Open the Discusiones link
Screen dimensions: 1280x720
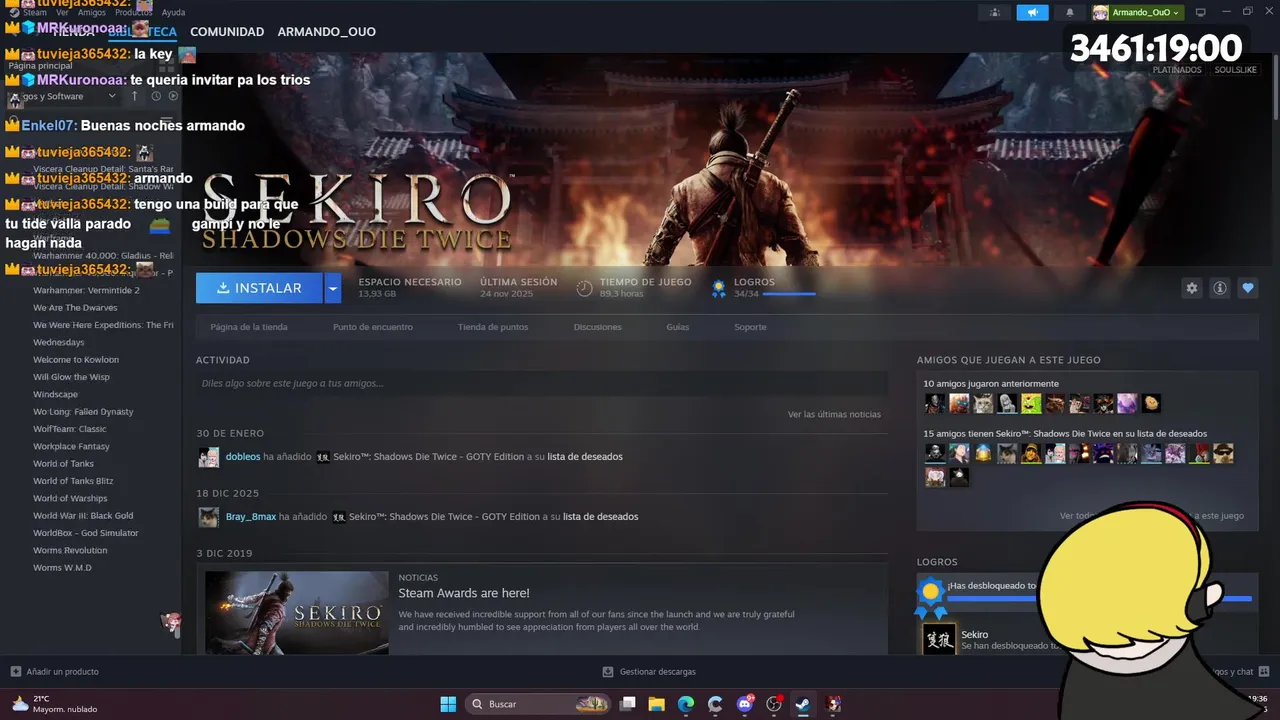click(x=598, y=327)
